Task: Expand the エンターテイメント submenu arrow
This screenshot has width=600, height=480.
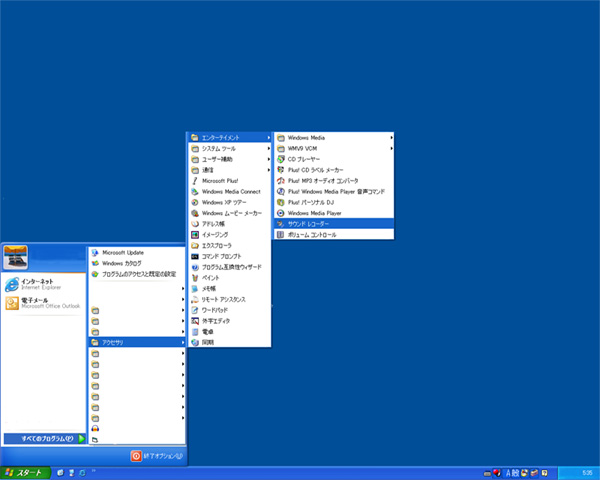Action: 269,137
